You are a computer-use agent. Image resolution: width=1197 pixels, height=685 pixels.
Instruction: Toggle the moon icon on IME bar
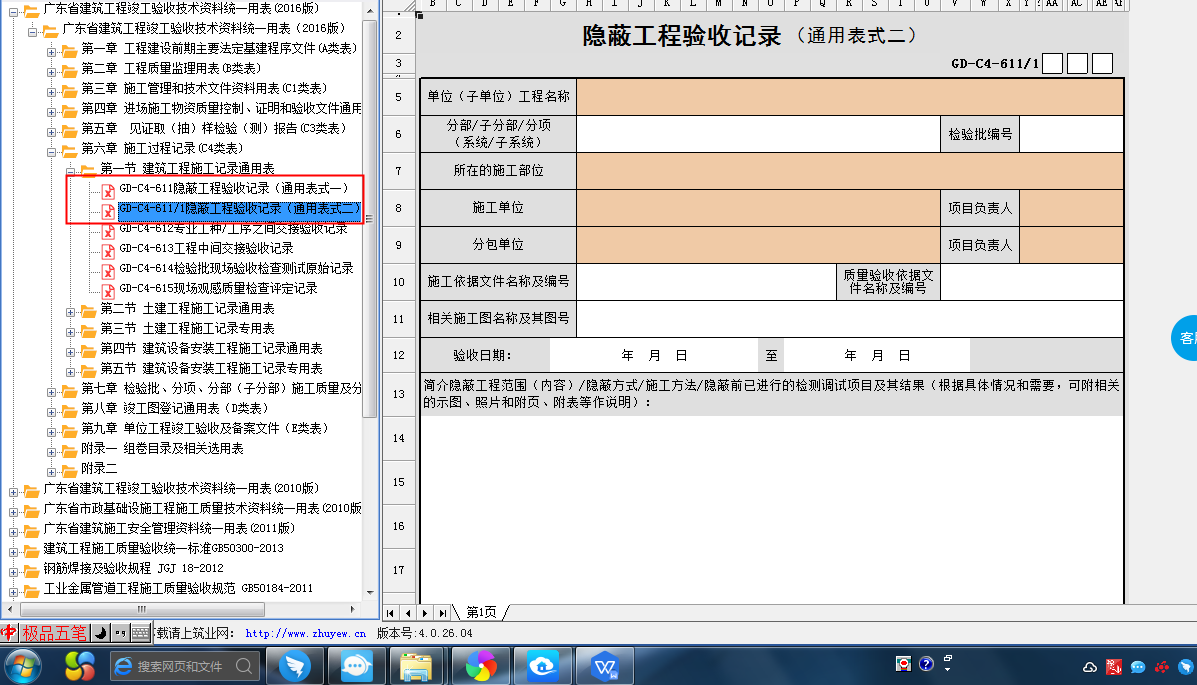pyautogui.click(x=100, y=633)
